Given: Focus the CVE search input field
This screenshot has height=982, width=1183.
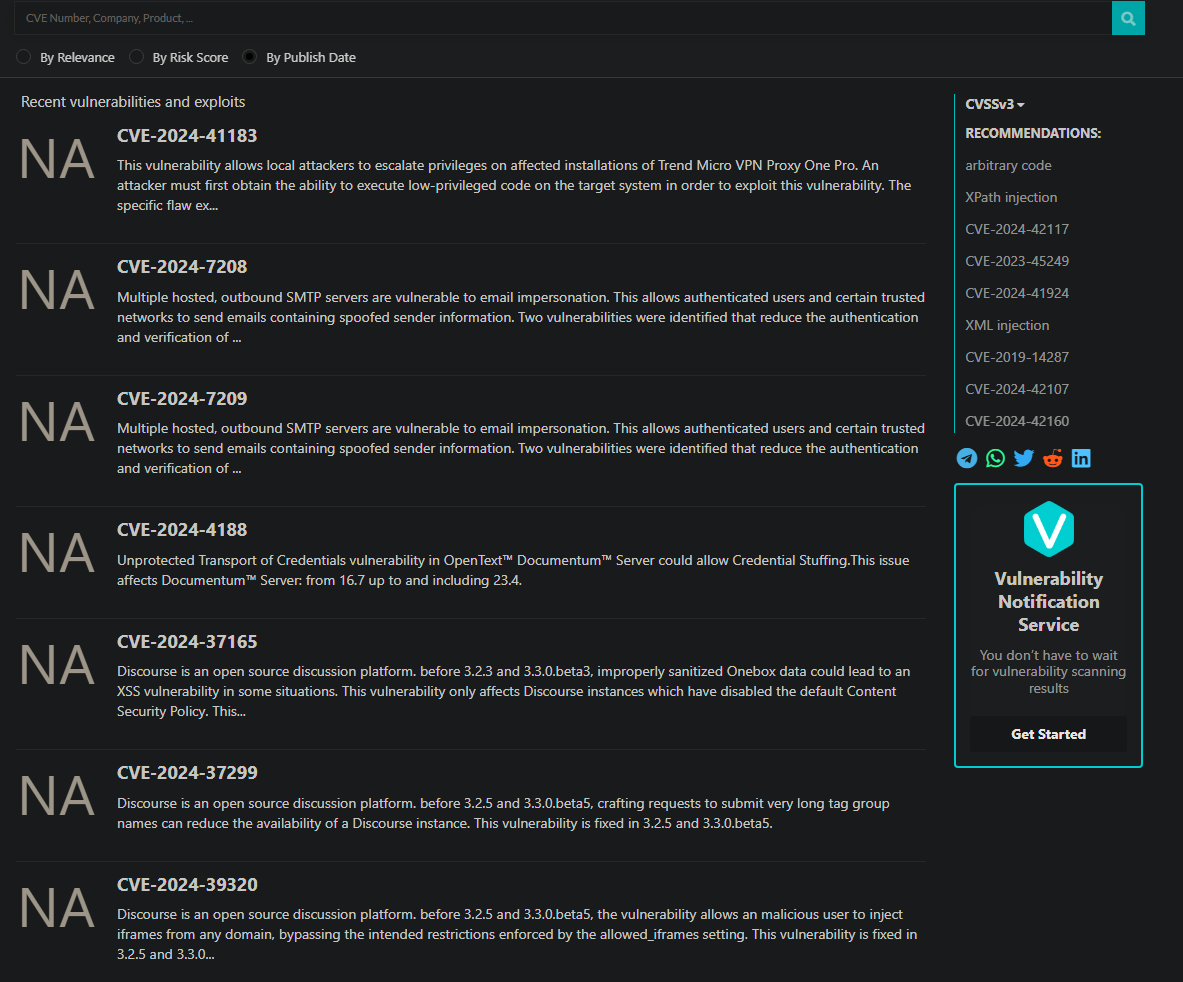Looking at the screenshot, I should tap(560, 18).
